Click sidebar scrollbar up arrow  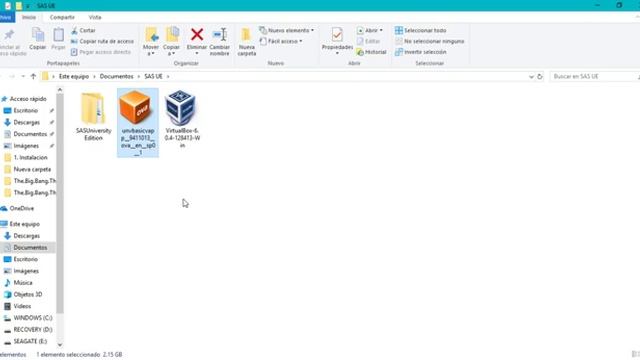[60, 90]
